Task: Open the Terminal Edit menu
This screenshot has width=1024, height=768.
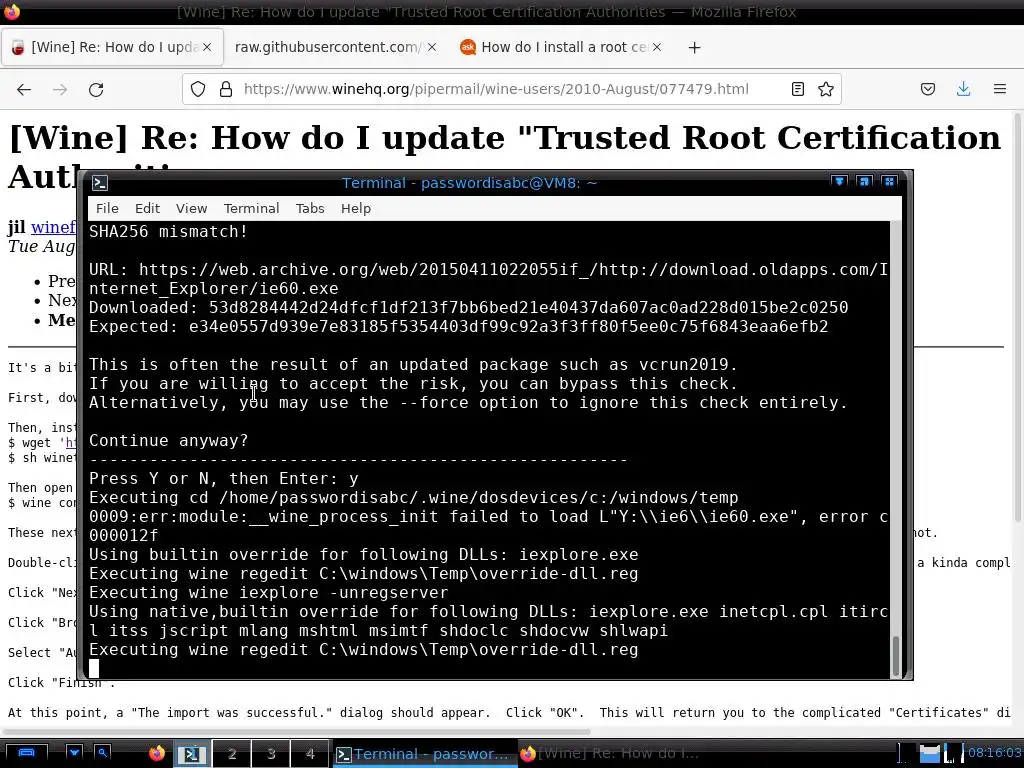Action: pos(147,208)
